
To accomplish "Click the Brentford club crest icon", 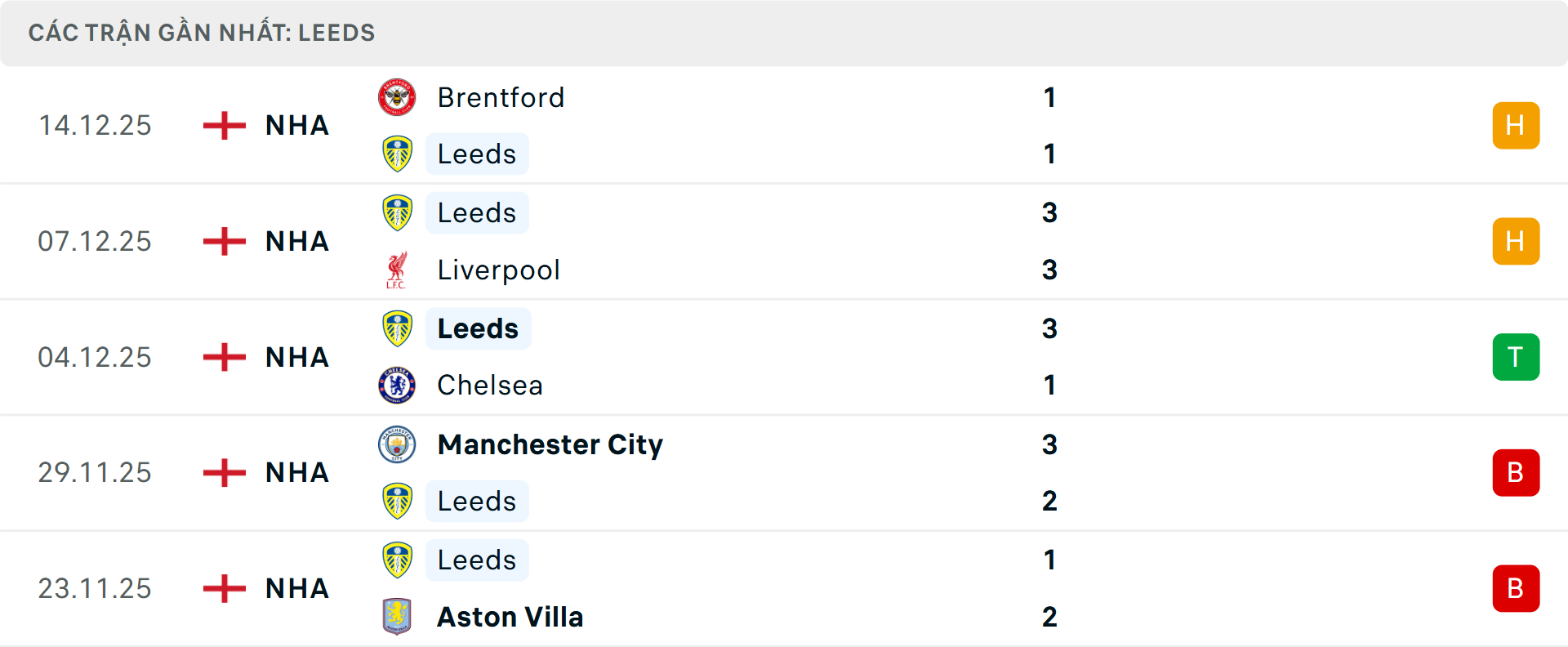I will [397, 96].
